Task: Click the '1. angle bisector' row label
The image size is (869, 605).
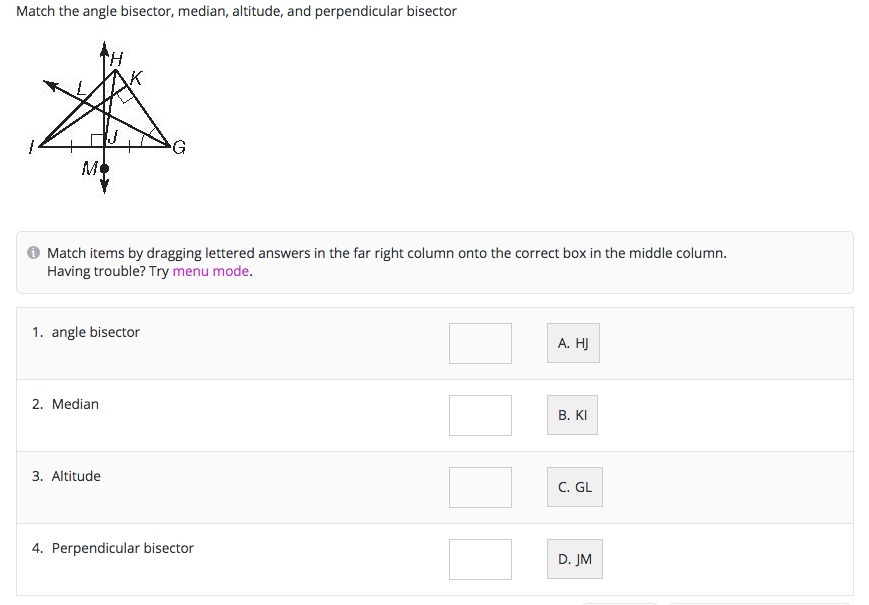Action: click(86, 332)
